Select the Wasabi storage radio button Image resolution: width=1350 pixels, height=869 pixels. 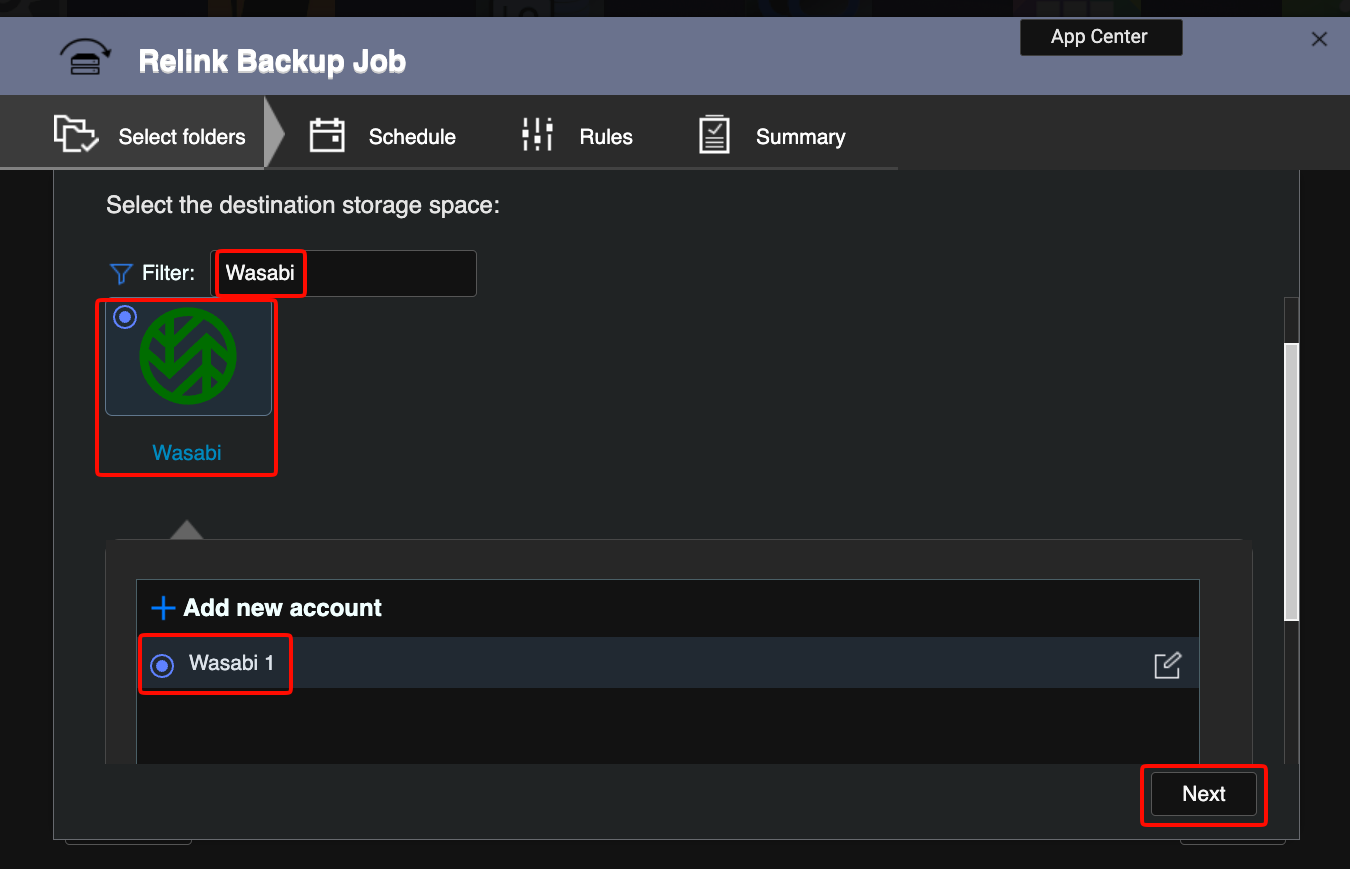(x=125, y=317)
